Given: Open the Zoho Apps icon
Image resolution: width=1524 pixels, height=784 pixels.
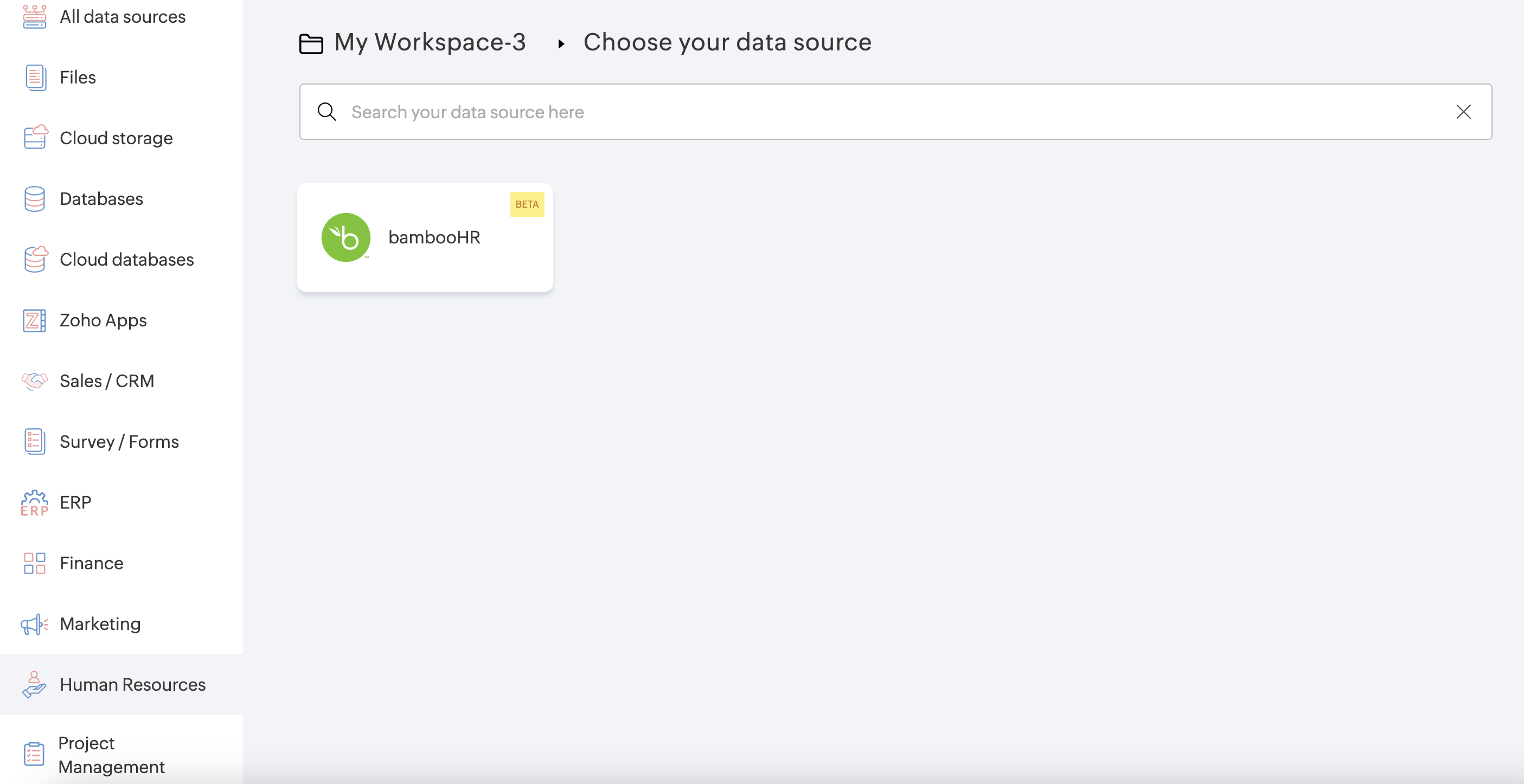Looking at the screenshot, I should point(34,320).
